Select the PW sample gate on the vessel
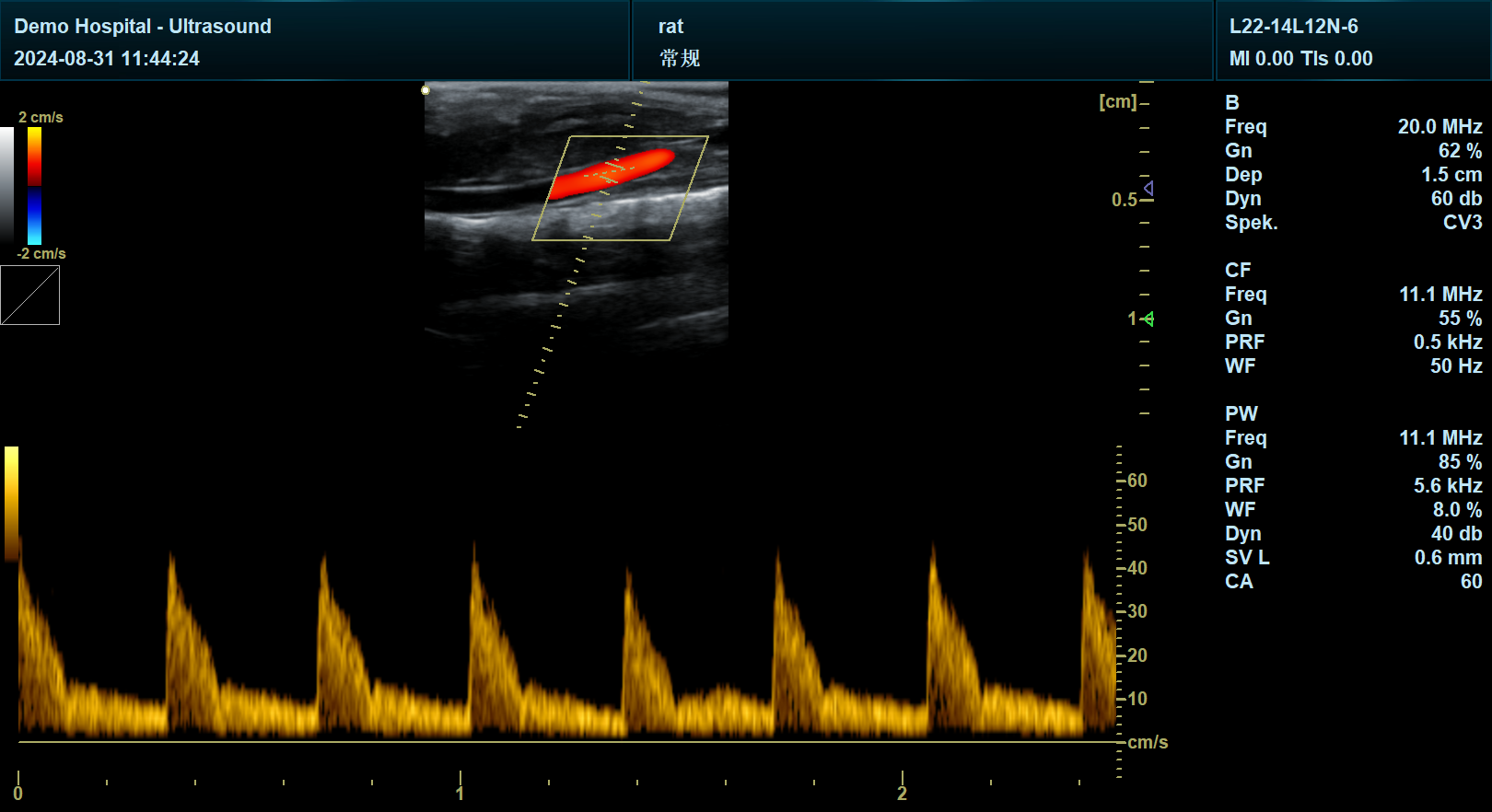Image resolution: width=1492 pixels, height=812 pixels. (x=611, y=171)
